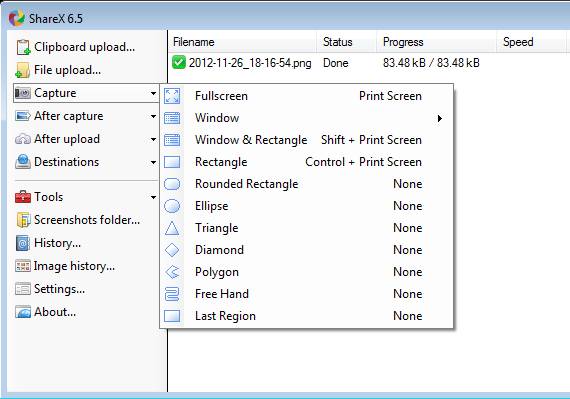
Task: Click the green checkmark on uploaded file
Action: point(178,62)
